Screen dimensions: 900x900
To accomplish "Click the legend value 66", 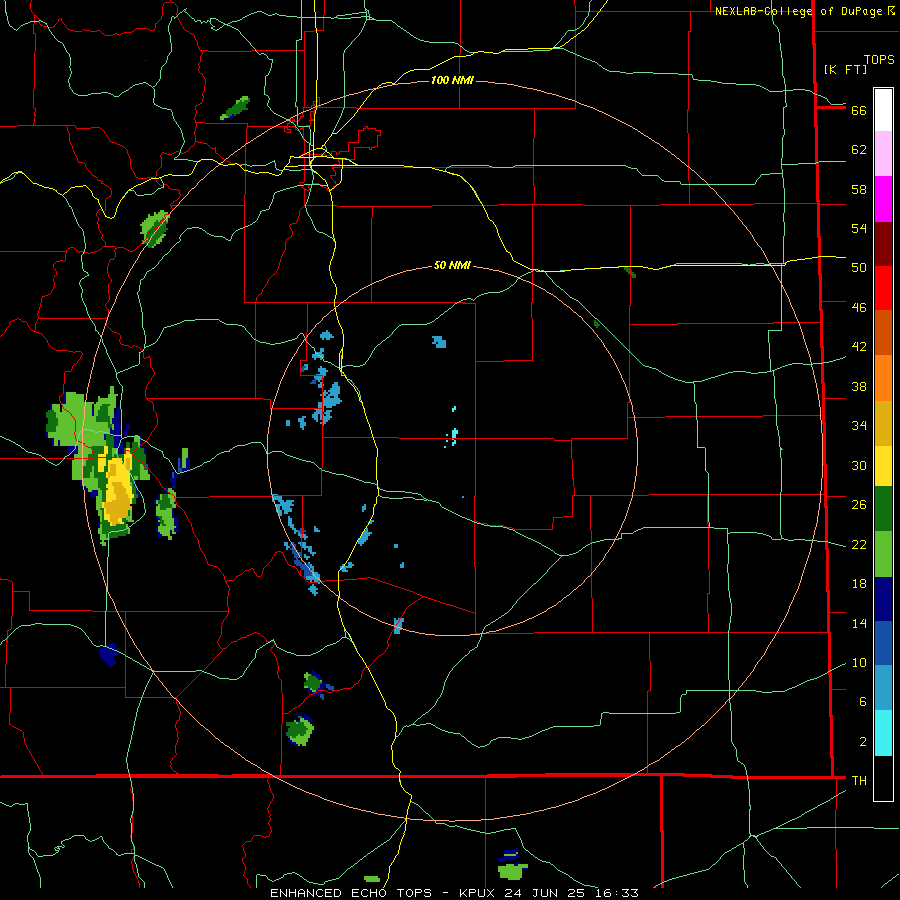I will coord(859,110).
